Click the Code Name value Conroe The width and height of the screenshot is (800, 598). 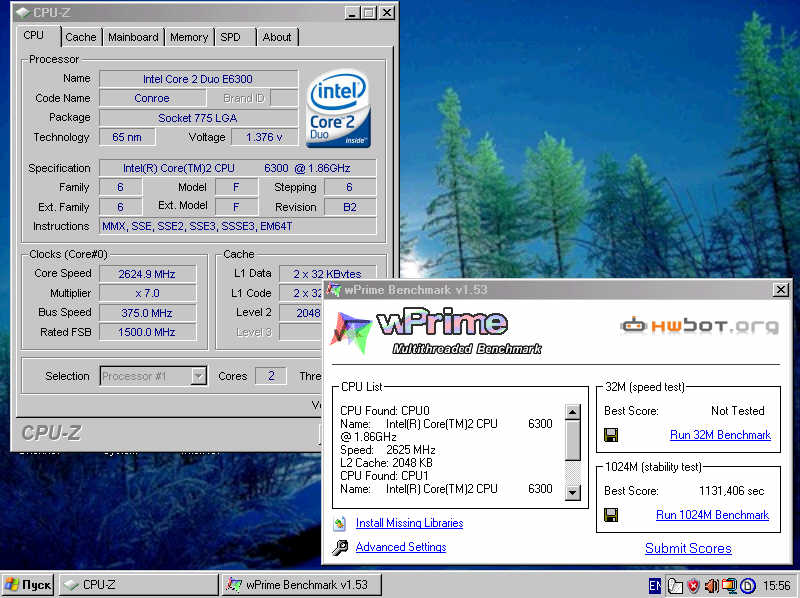click(x=152, y=98)
